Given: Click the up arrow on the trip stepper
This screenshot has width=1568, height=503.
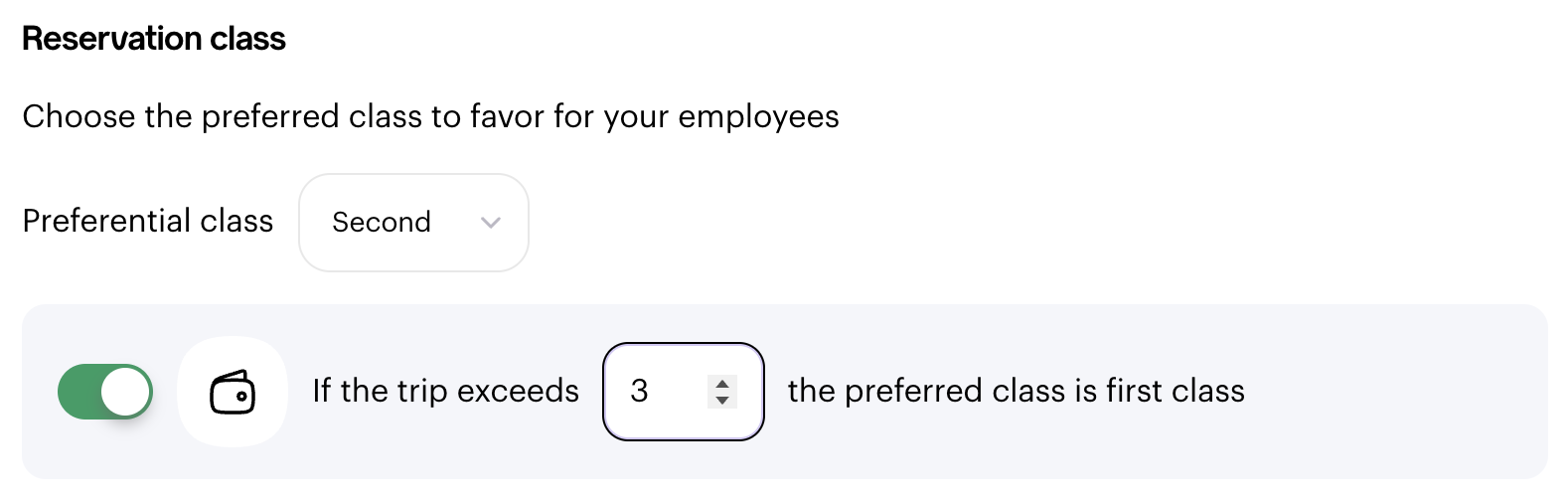Looking at the screenshot, I should pyautogui.click(x=722, y=383).
